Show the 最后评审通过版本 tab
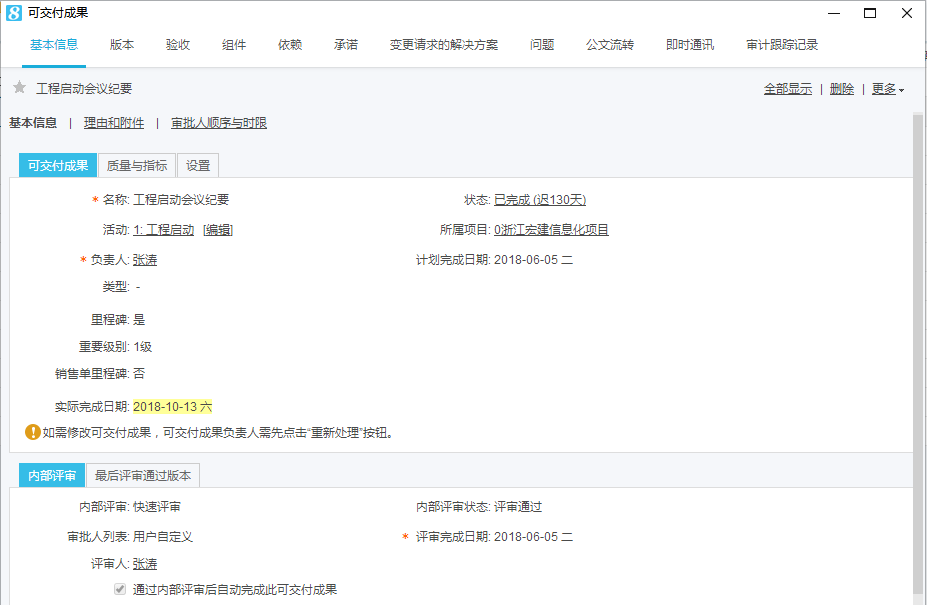The image size is (927, 605). coord(142,475)
